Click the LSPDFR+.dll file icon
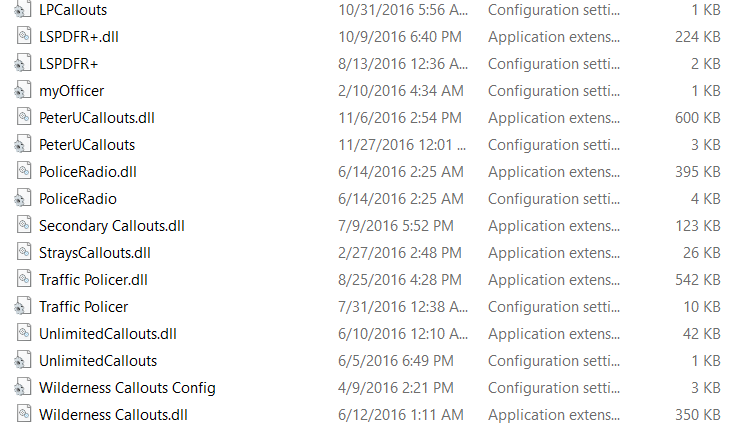Screen dimensions: 746x441 click(x=23, y=36)
